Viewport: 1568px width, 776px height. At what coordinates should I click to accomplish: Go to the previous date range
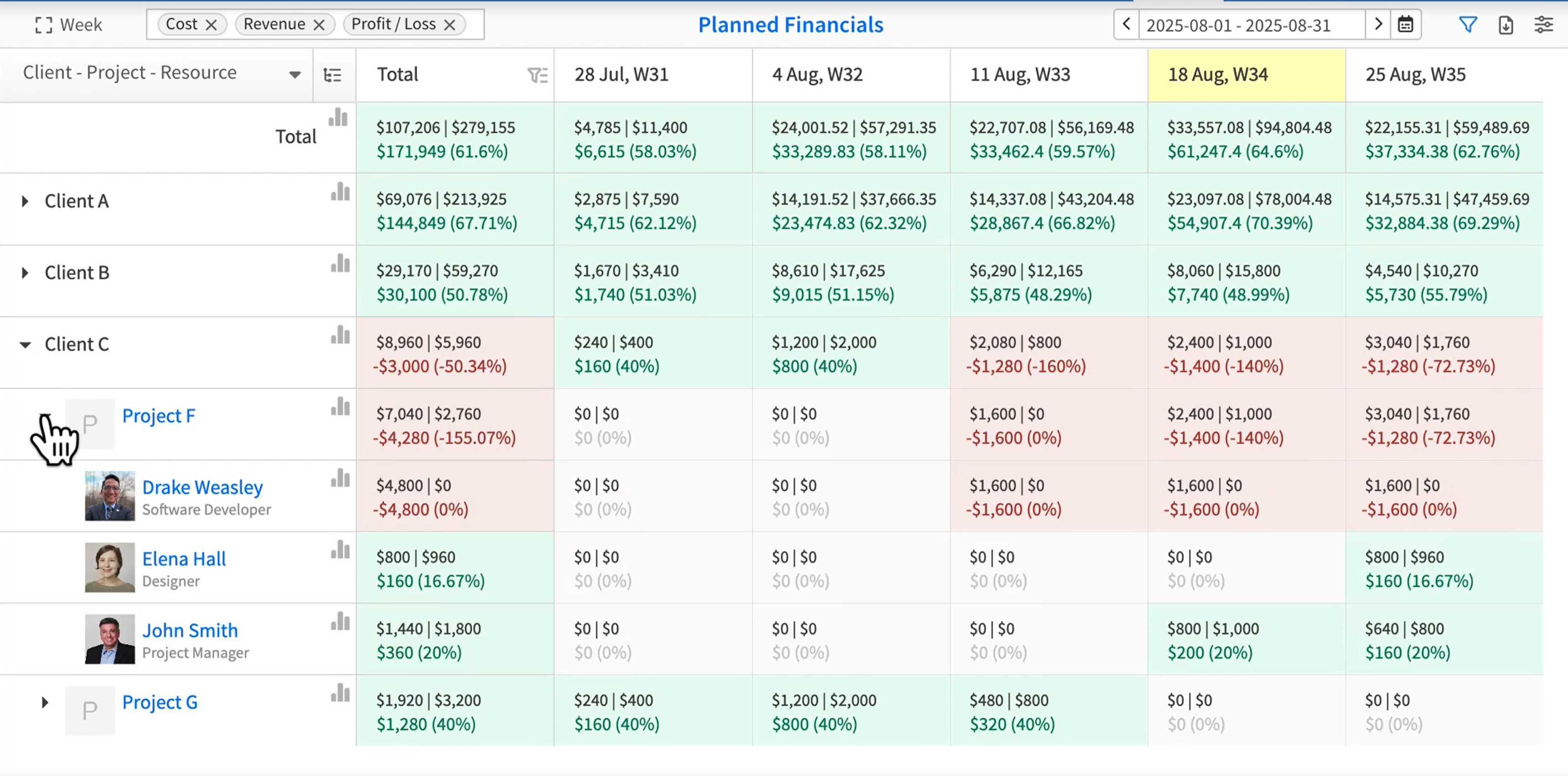pyautogui.click(x=1126, y=25)
